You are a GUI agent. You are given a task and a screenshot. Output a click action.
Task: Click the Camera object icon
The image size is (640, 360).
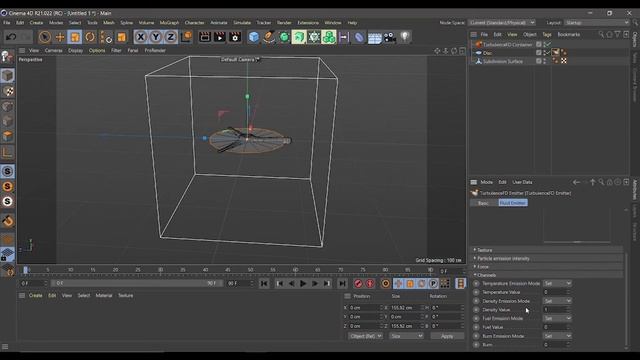[x=390, y=37]
